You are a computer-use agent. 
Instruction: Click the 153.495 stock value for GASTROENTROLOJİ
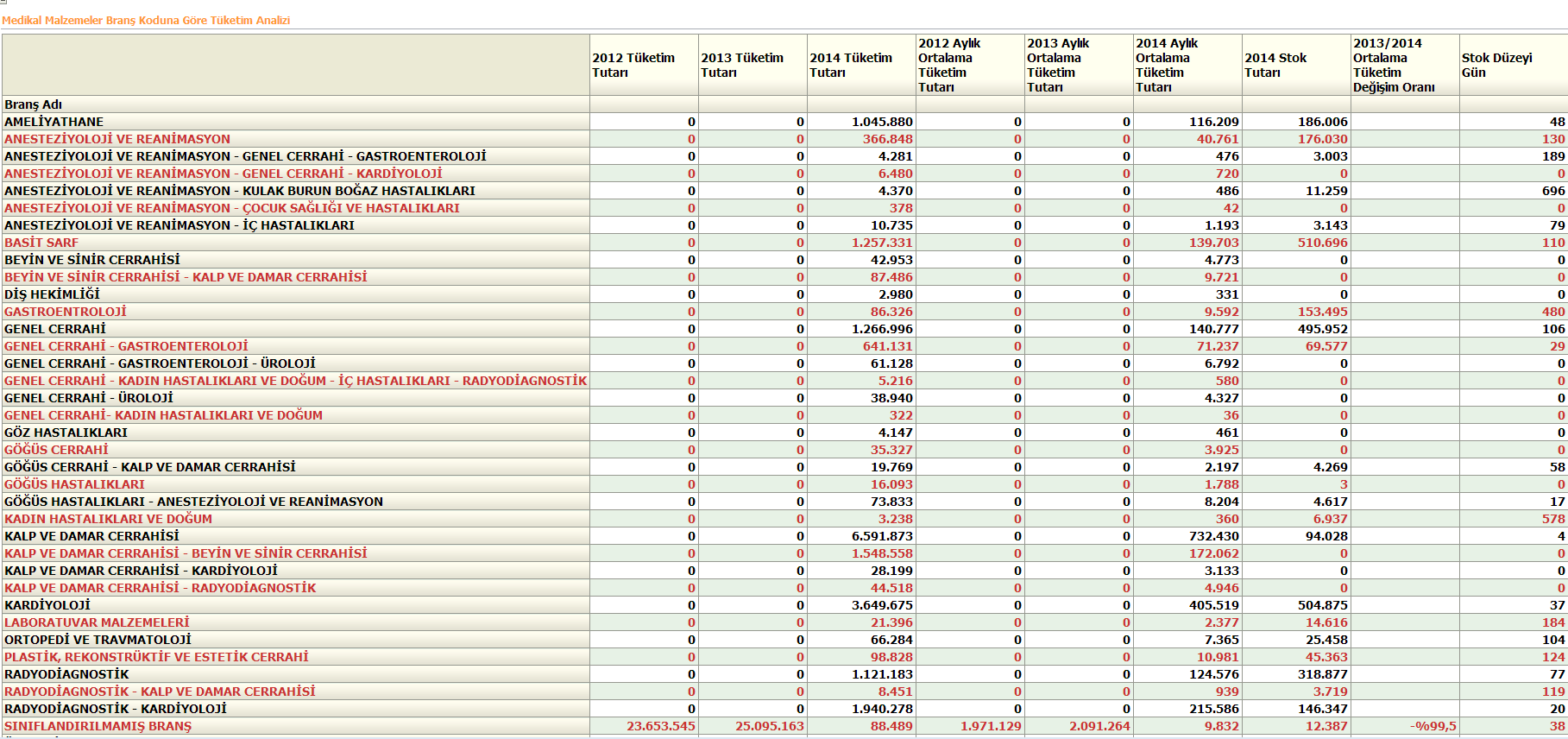pos(1323,312)
